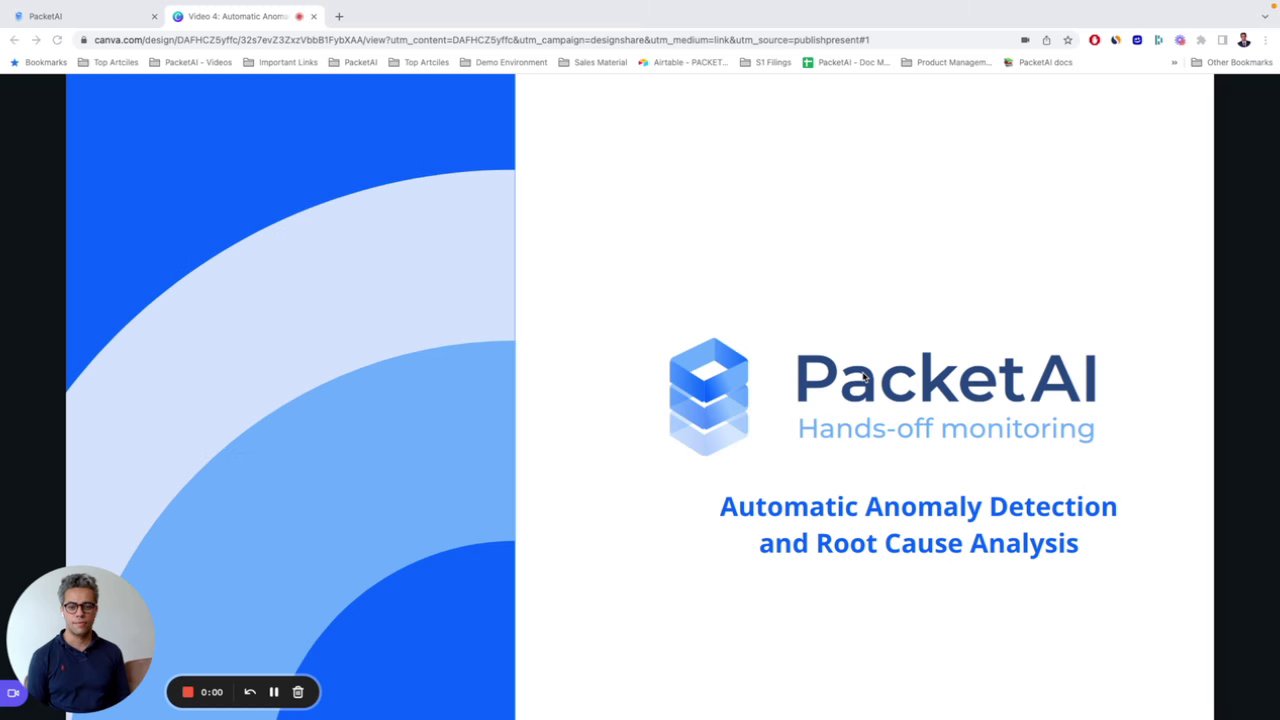Open the Product Management bookmark folder
The image size is (1280, 720).
947,62
